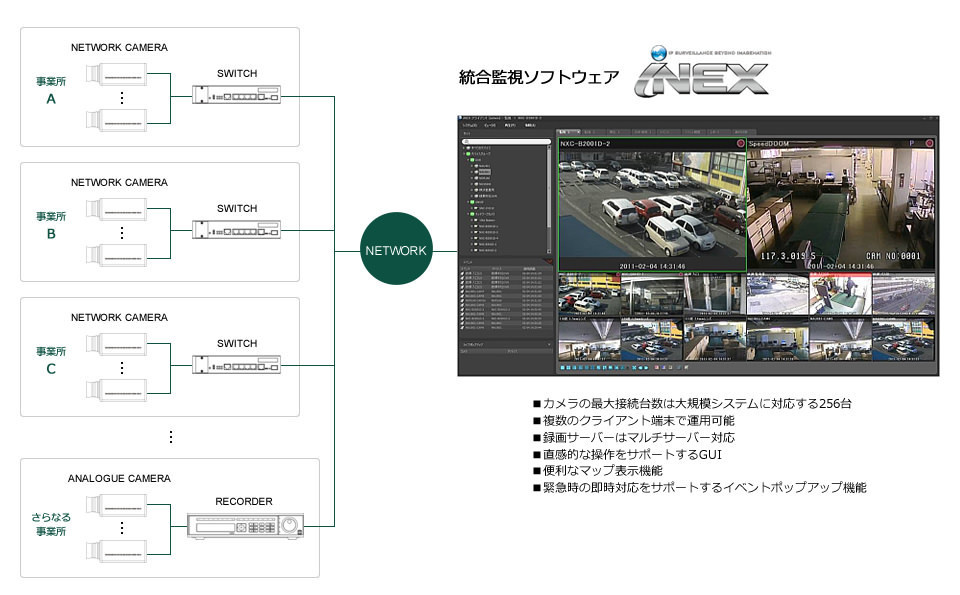960x595 pixels.
Task: Click the SWITCH label in the 事業所 C box
Action: [237, 343]
